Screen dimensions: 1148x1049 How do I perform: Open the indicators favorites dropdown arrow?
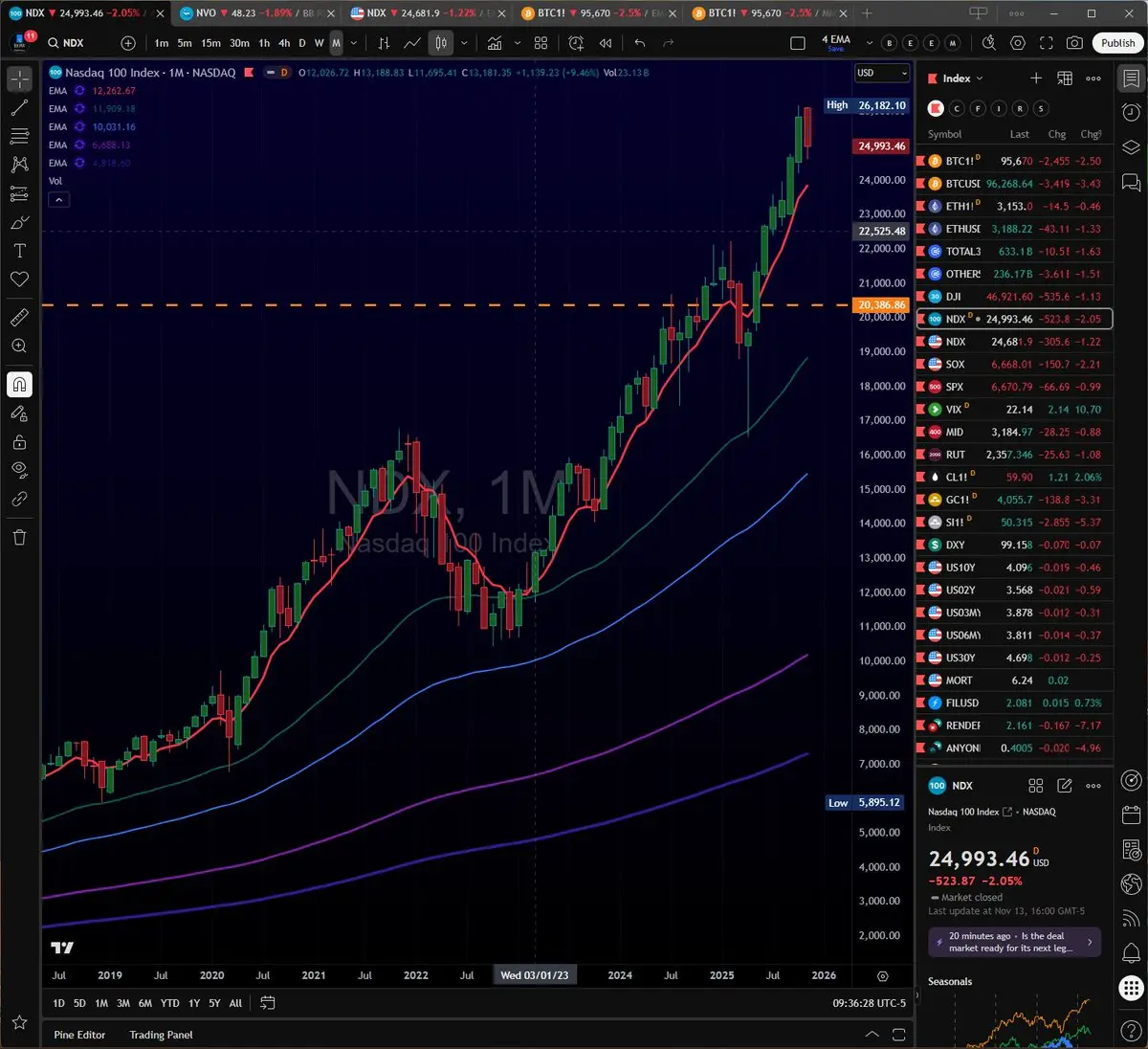point(518,43)
